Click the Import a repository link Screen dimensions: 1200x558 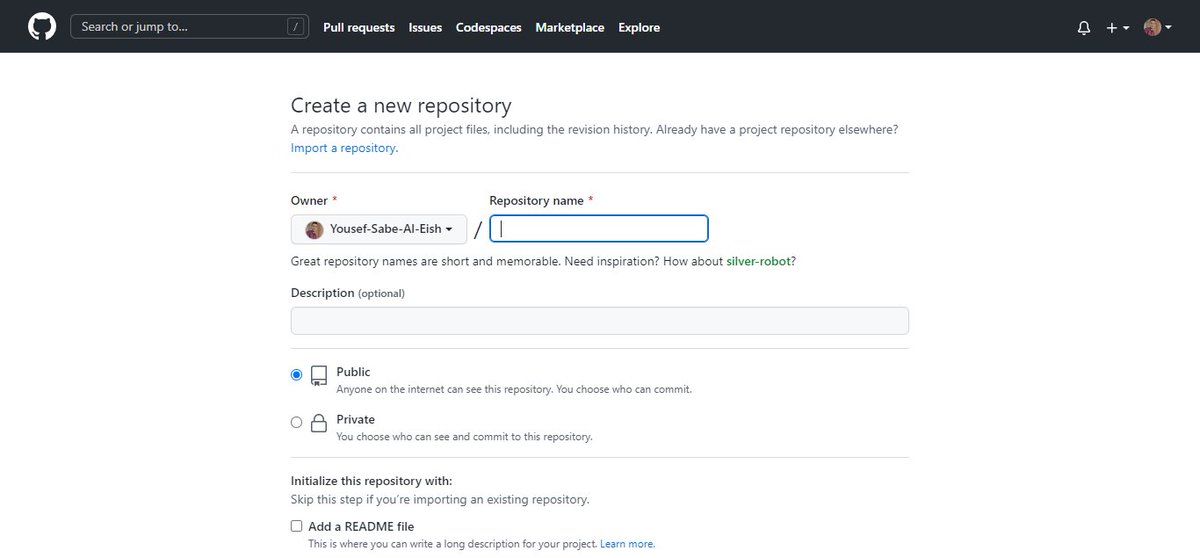[343, 148]
